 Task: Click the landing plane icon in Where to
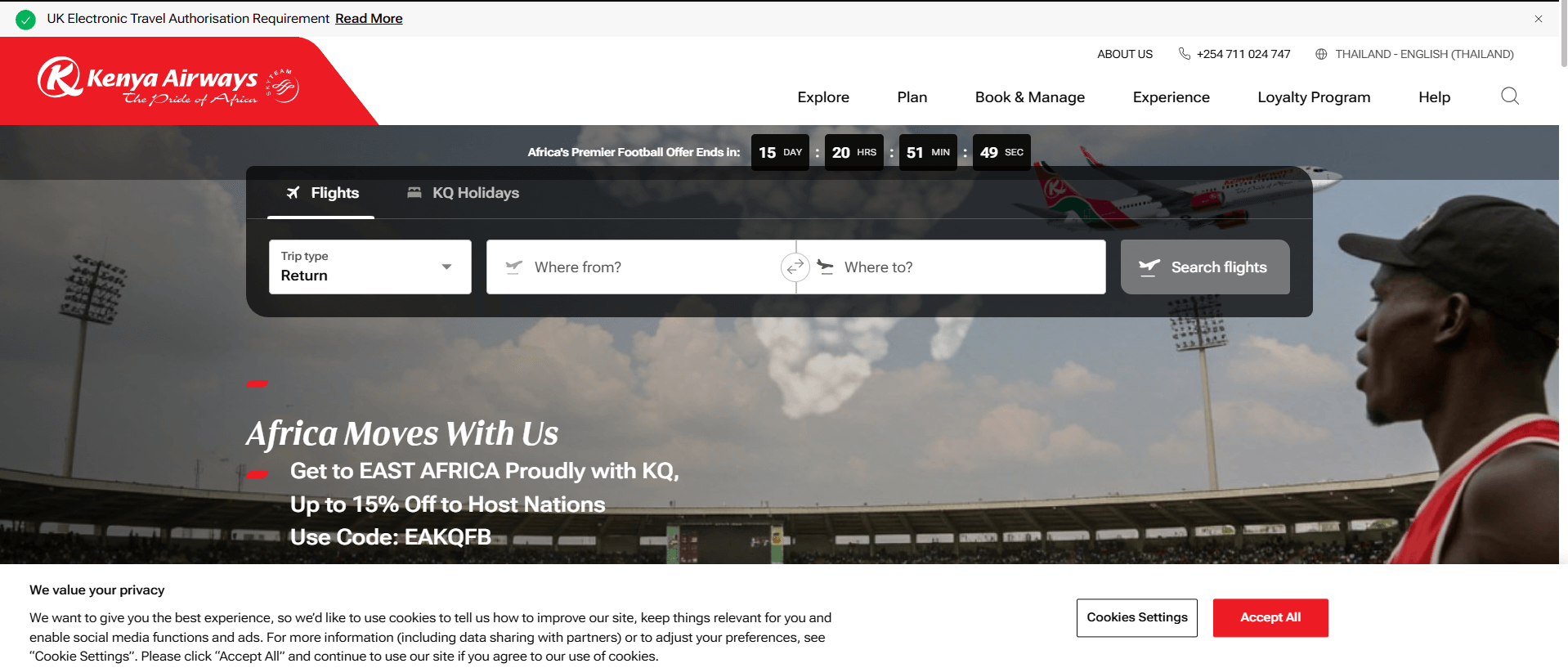pos(825,267)
